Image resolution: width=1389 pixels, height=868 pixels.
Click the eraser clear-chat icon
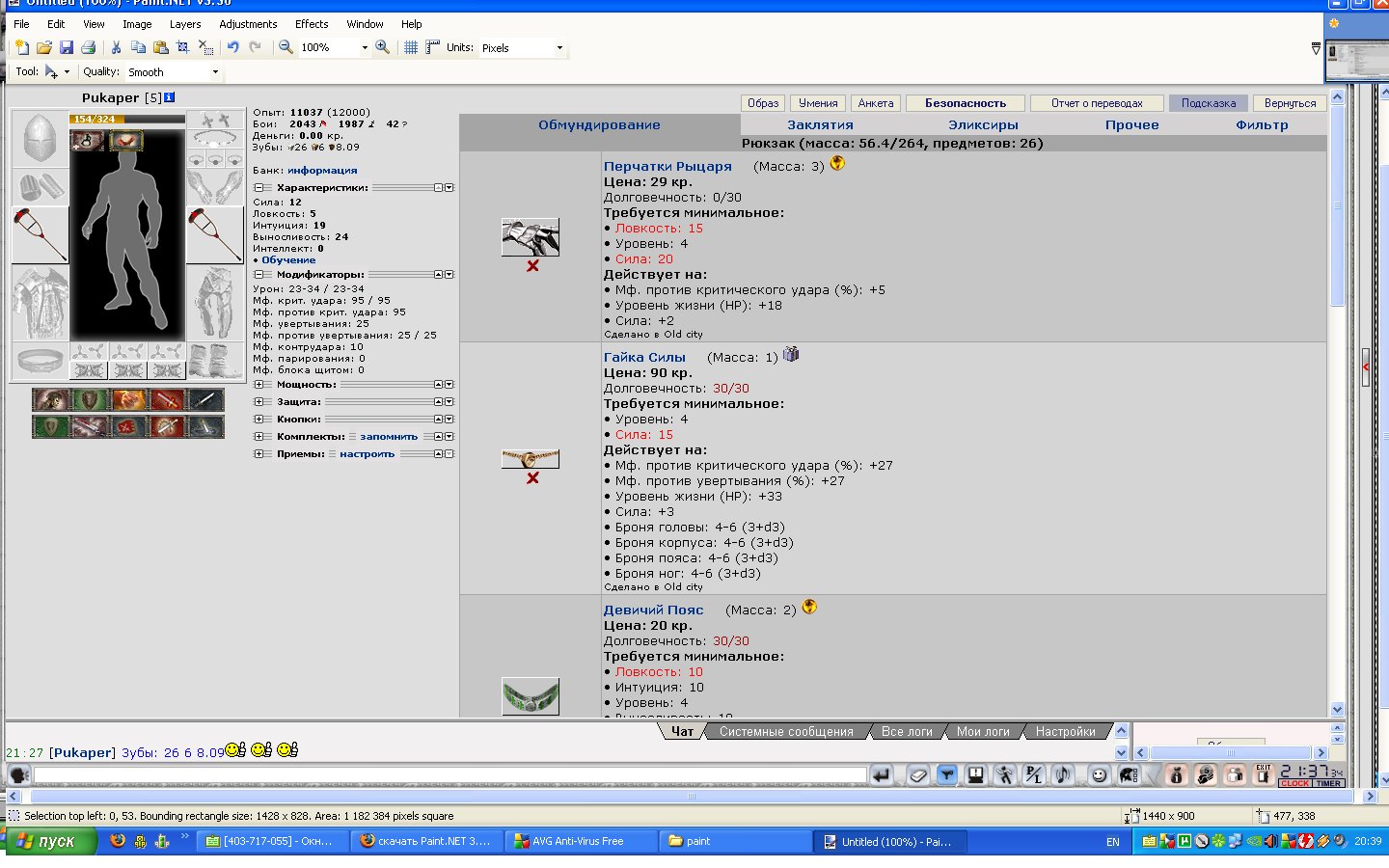(x=918, y=774)
